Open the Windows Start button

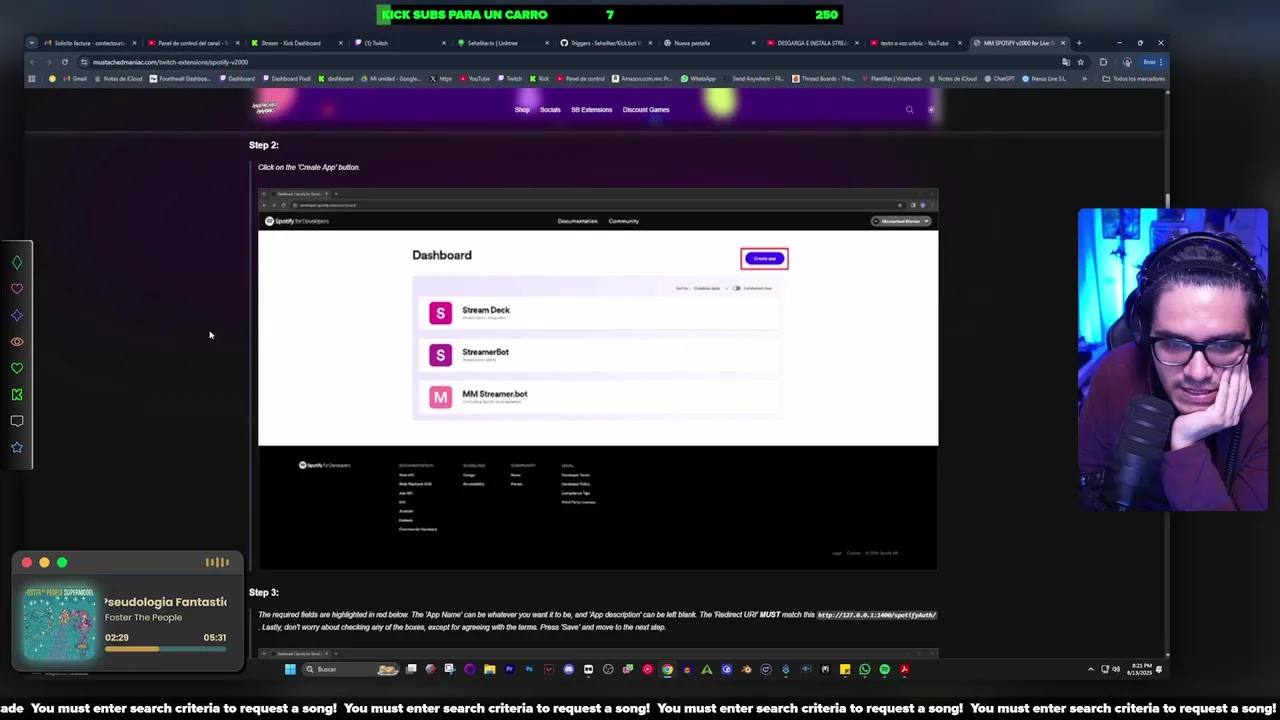coord(290,669)
